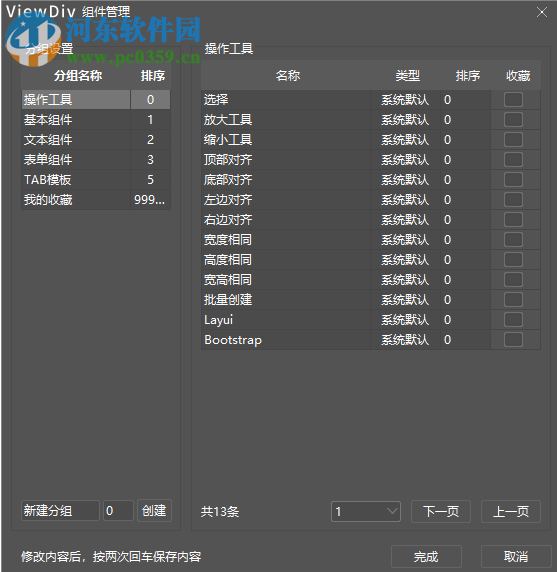Check the 收藏 box for Layui
557x572 pixels.
[513, 320]
